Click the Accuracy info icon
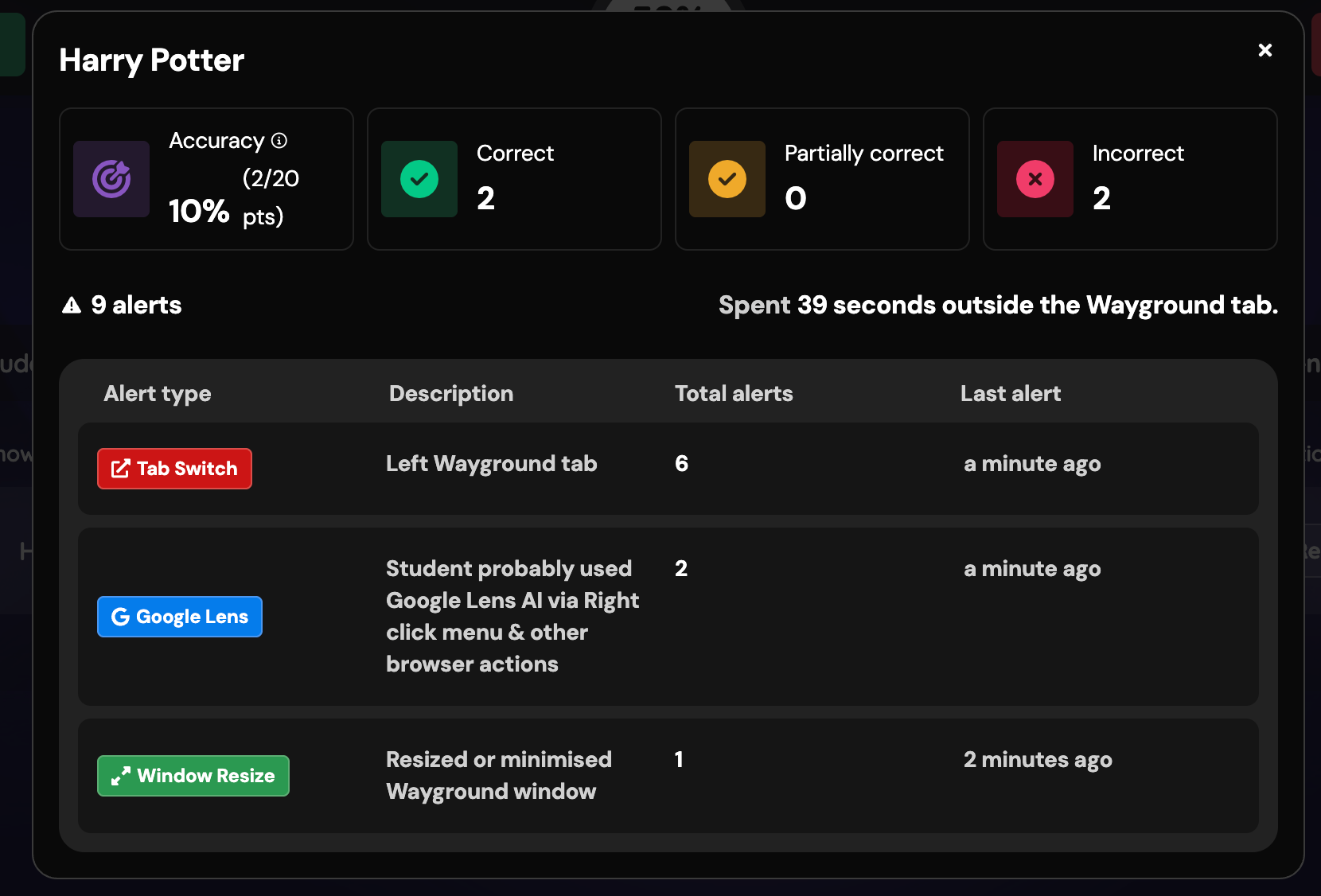This screenshot has width=1321, height=896. coord(279,141)
